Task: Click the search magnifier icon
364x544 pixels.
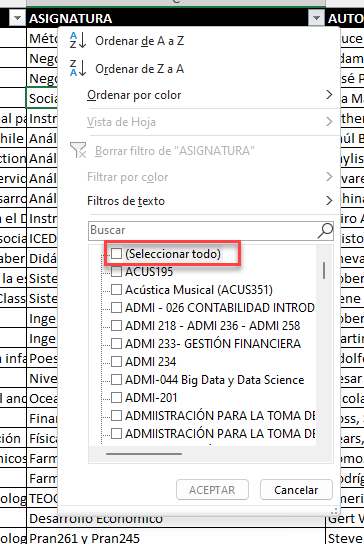Action: pyautogui.click(x=325, y=231)
